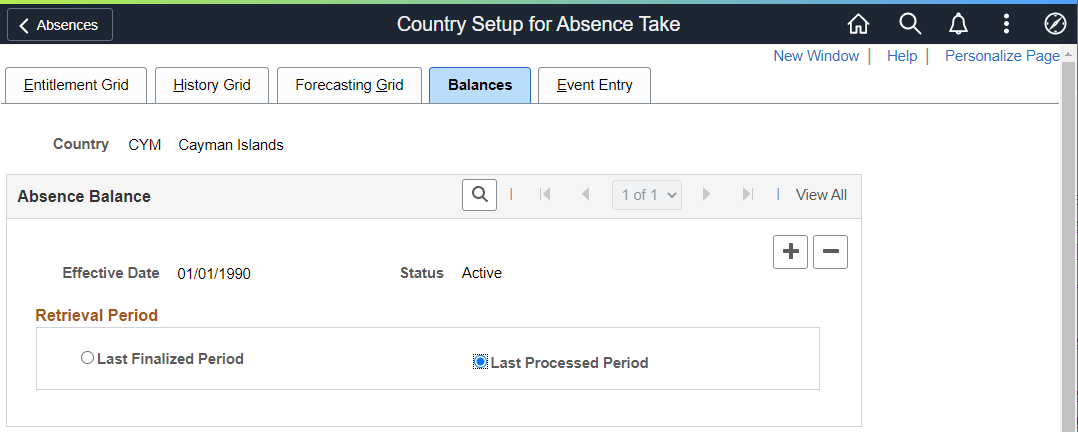Click the View All link
This screenshot has width=1078, height=432.
coord(821,195)
